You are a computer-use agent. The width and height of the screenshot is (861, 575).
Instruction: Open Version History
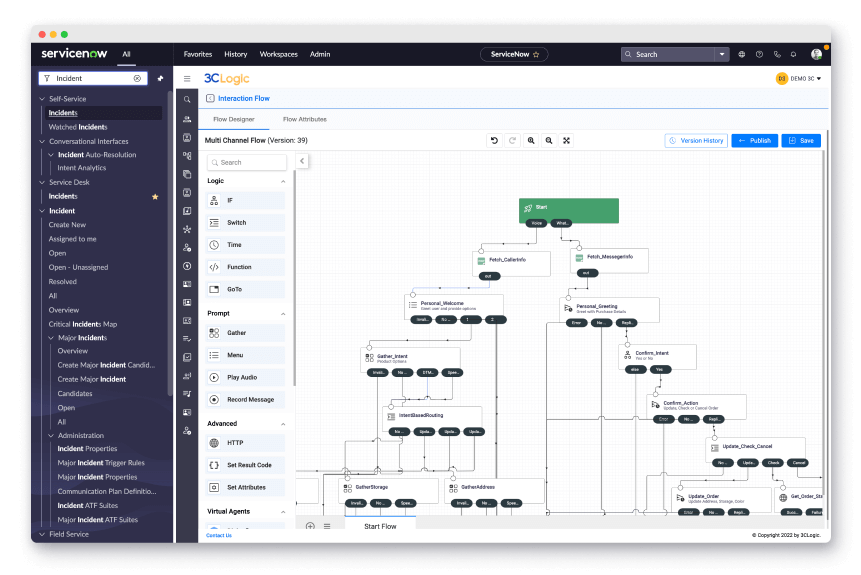coord(696,141)
